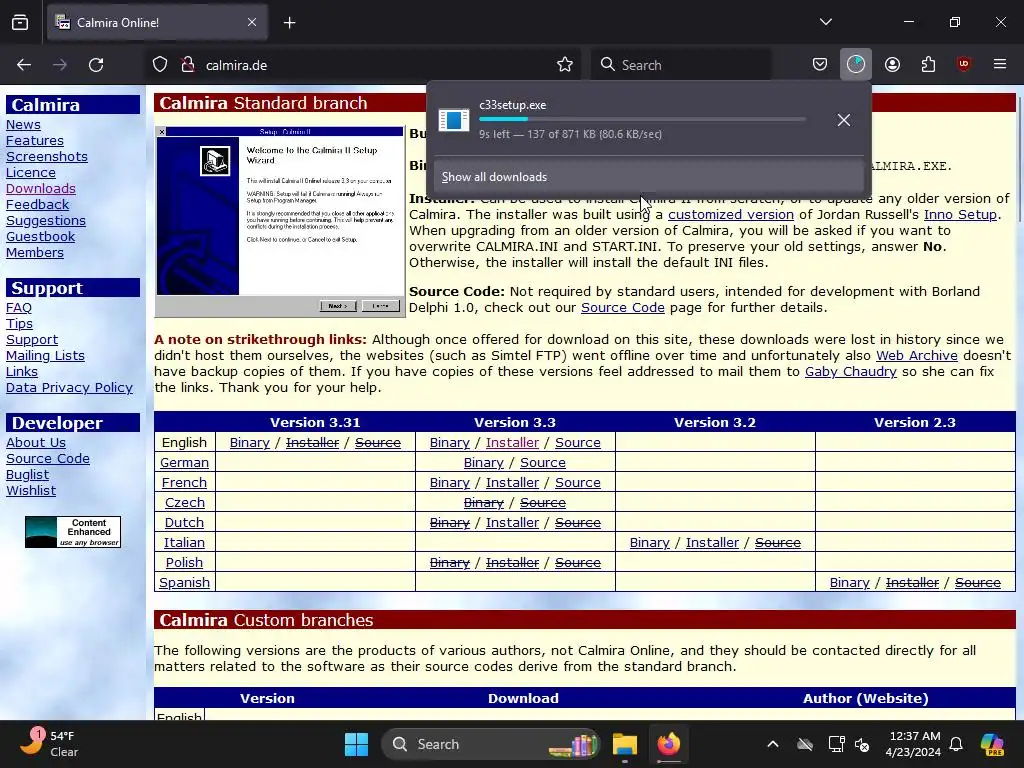Image resolution: width=1024 pixels, height=768 pixels.
Task: Open the Screenshots sidebar link
Action: click(46, 157)
